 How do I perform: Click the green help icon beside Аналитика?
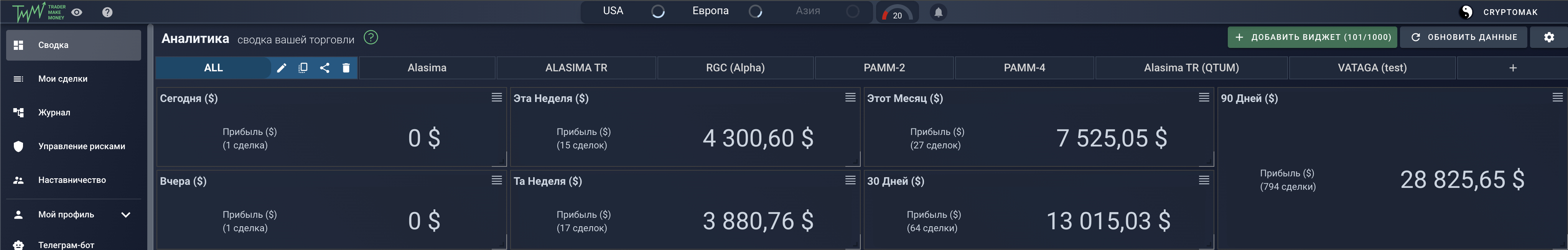371,38
